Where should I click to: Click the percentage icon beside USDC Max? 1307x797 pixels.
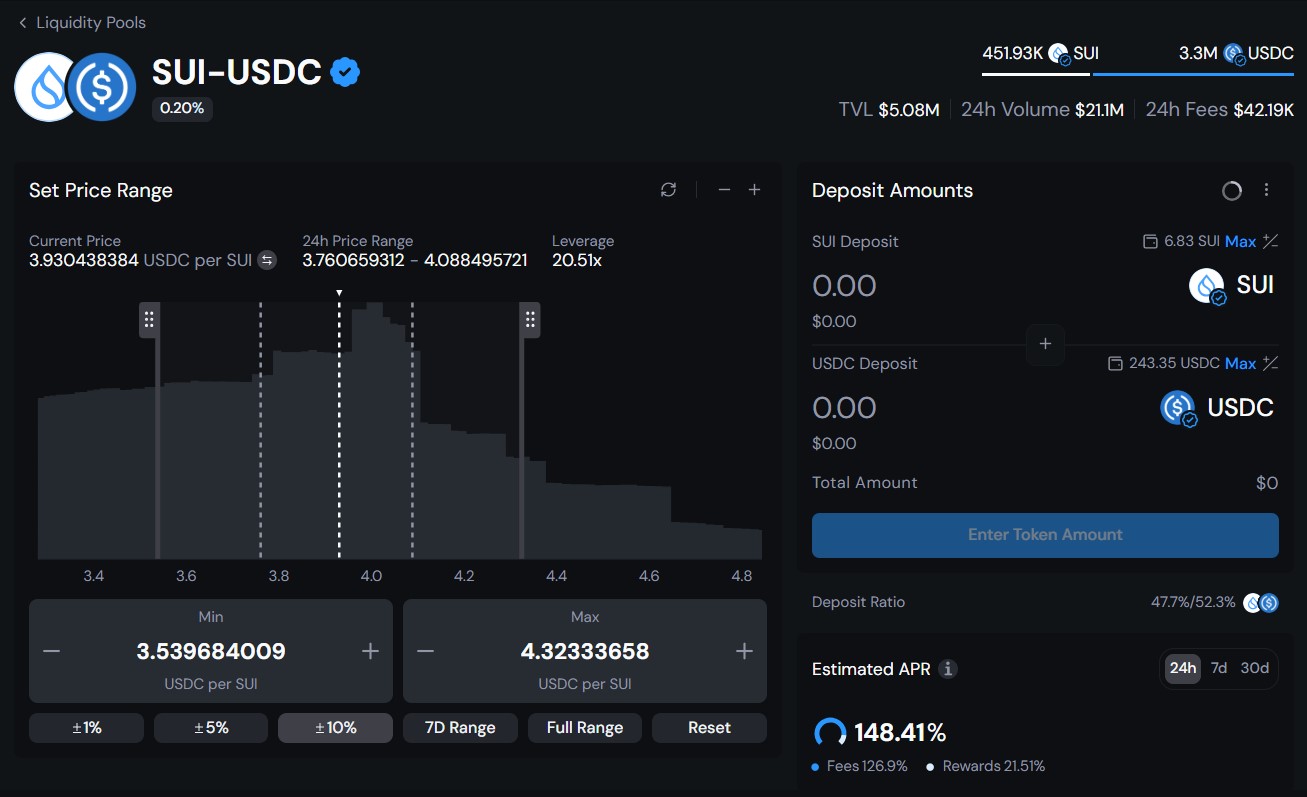click(x=1271, y=363)
